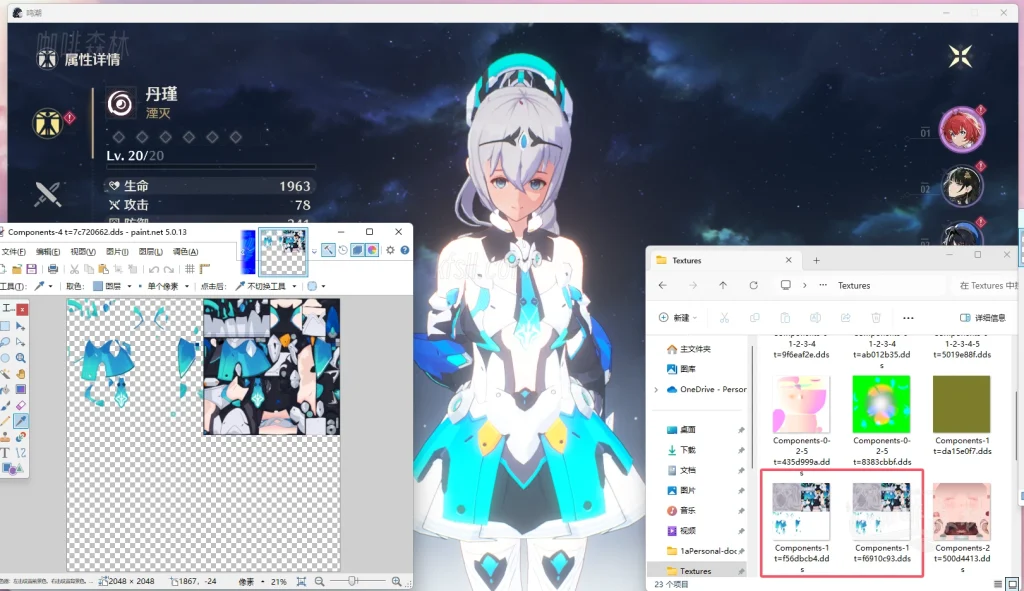Open the History window via the clock icon

(x=343, y=251)
